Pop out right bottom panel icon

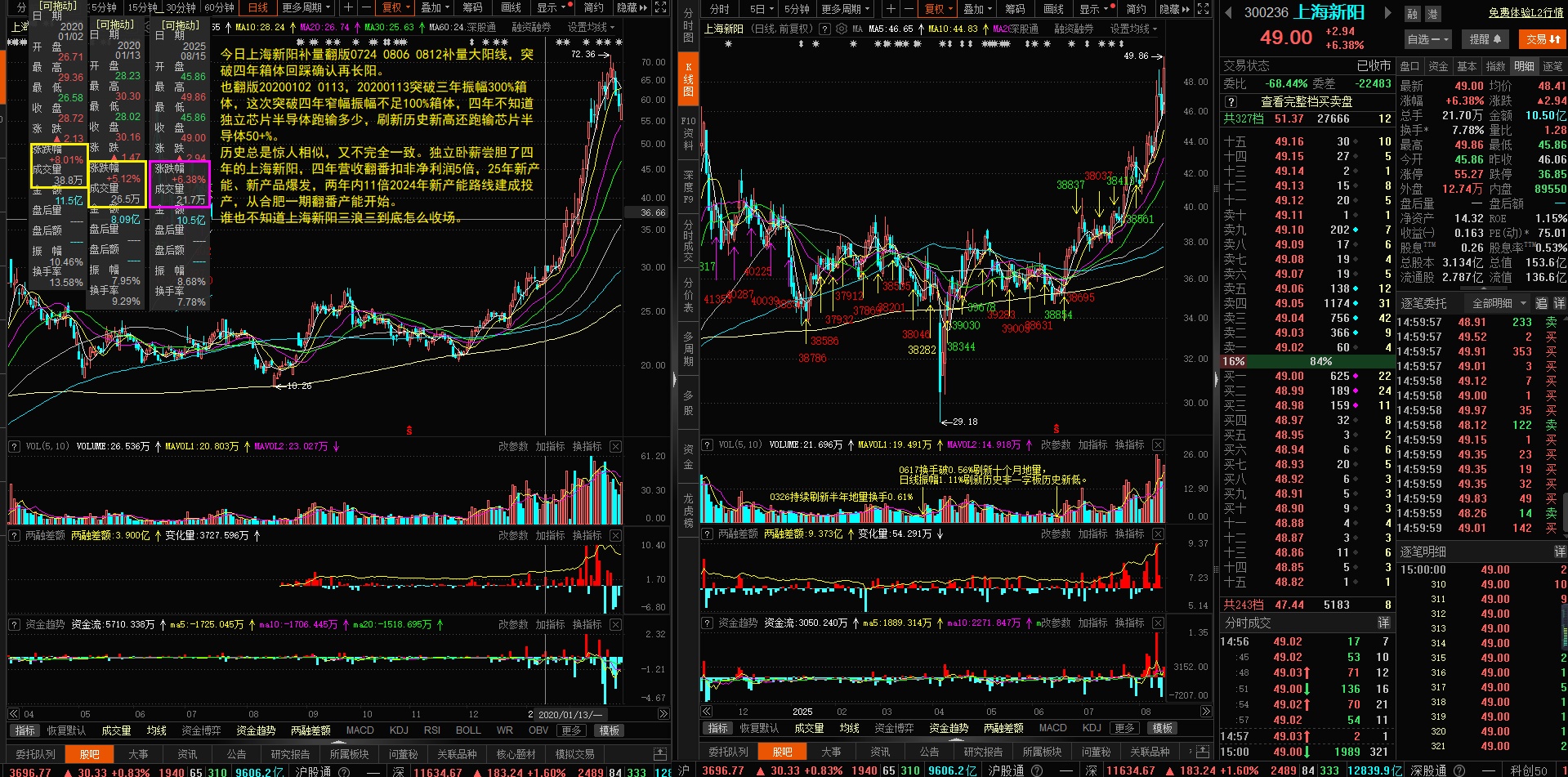[1204, 751]
